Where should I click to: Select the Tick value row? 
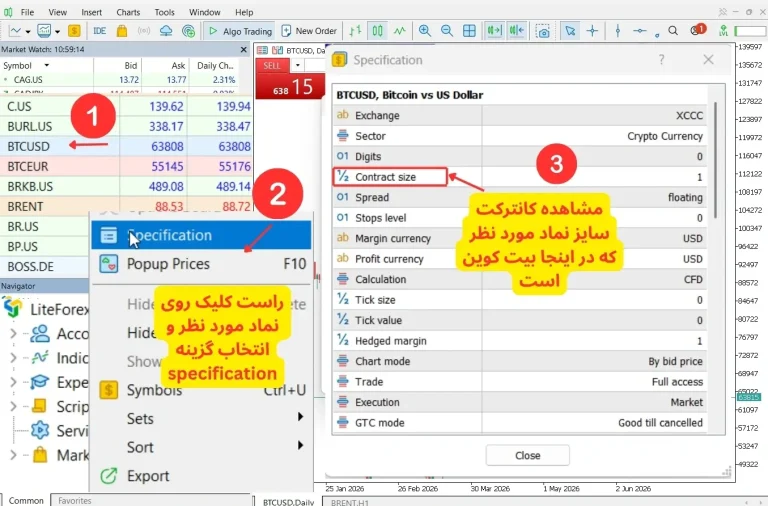click(x=520, y=320)
